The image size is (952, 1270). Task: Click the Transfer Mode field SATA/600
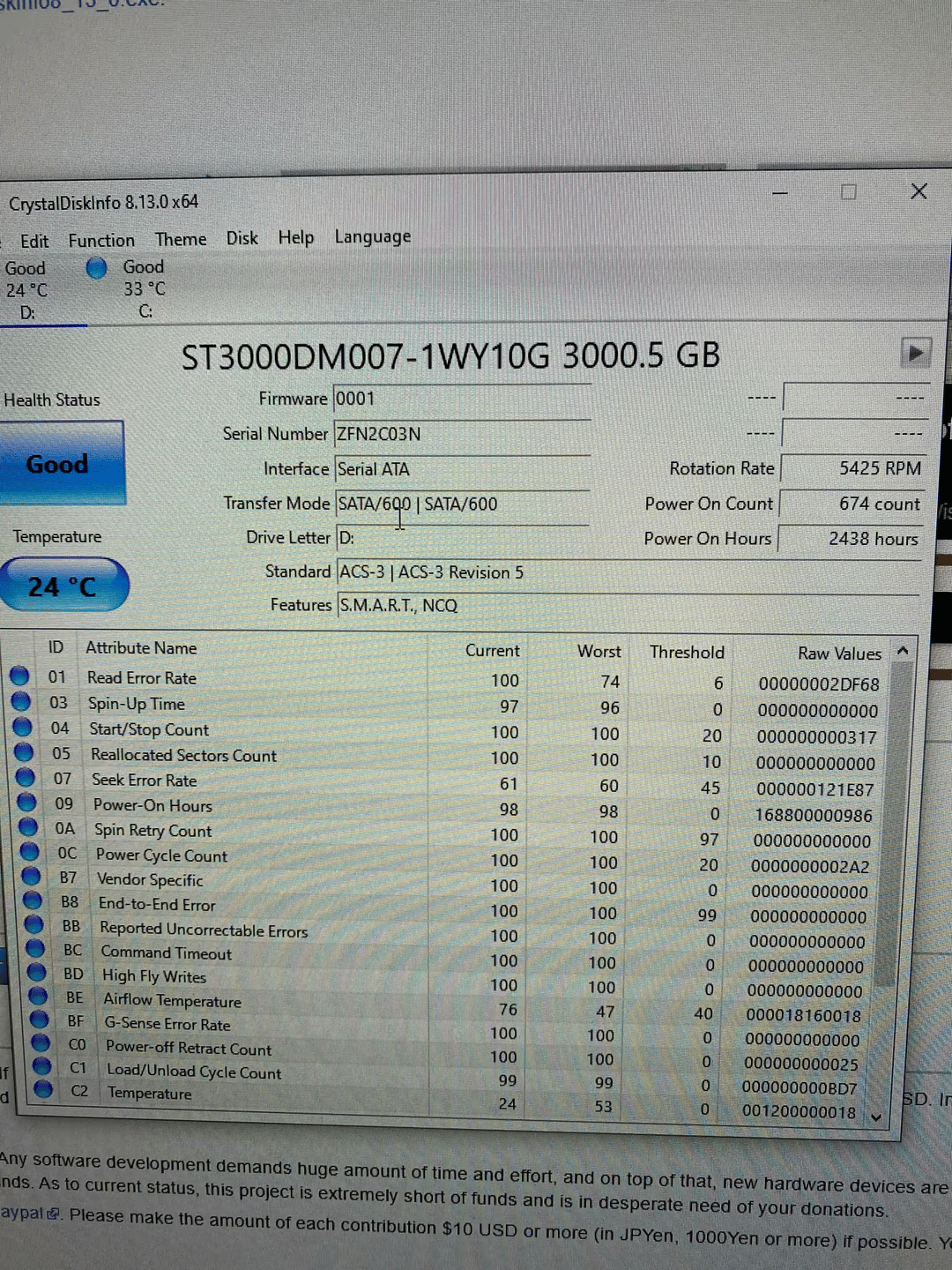click(x=462, y=504)
